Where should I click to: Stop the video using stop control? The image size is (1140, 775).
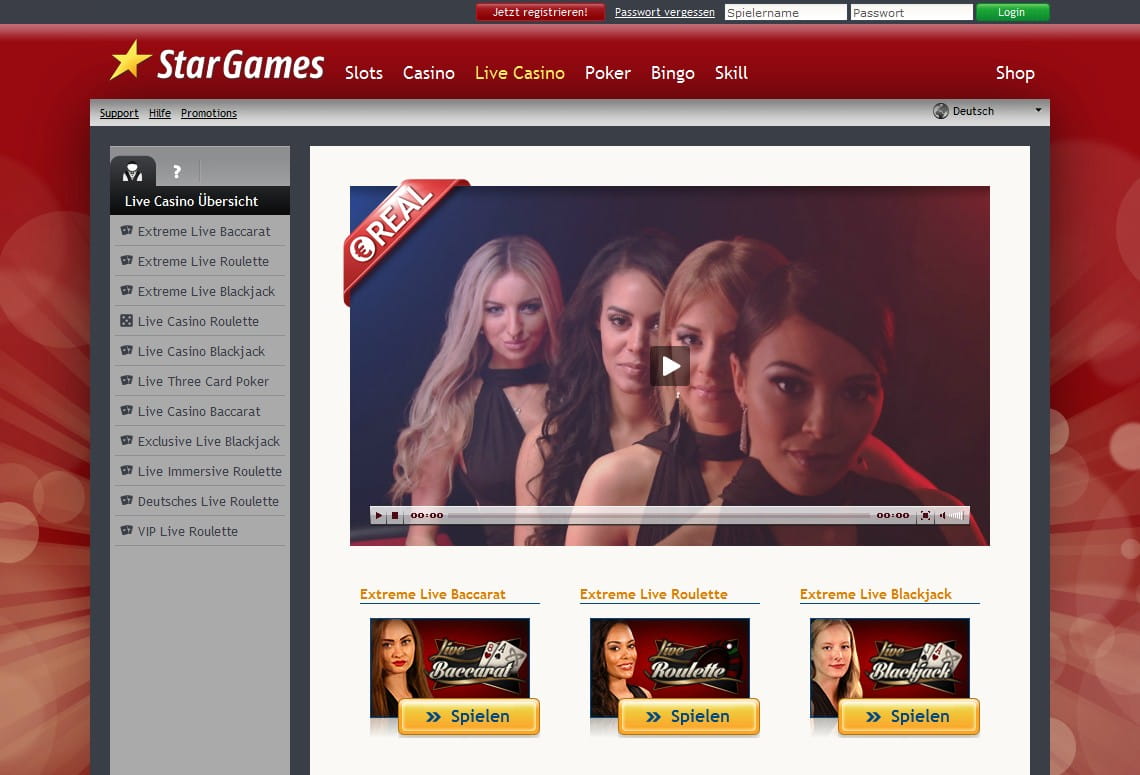(x=395, y=515)
